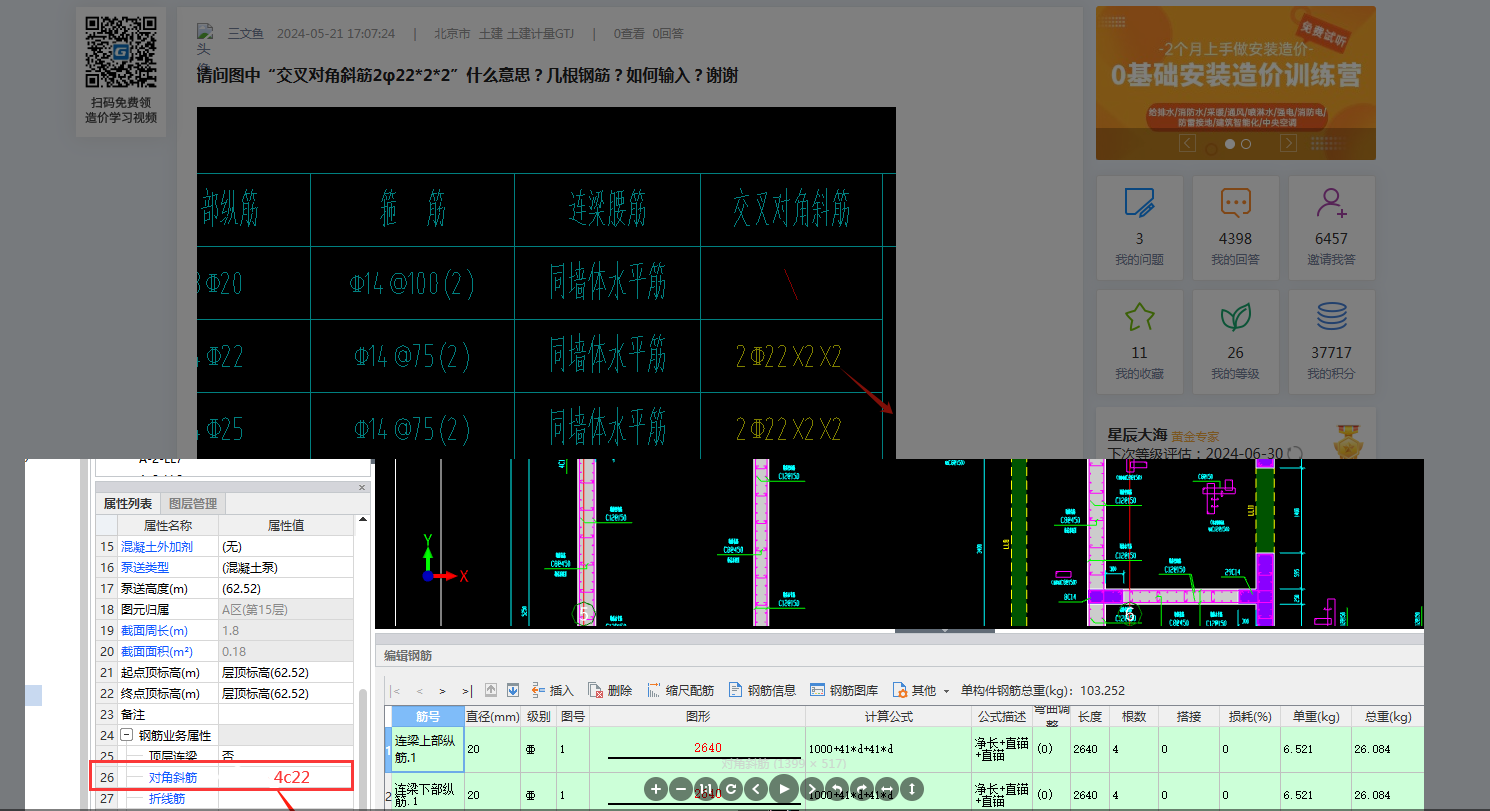
Task: Start the slideshow play button
Action: click(x=784, y=789)
